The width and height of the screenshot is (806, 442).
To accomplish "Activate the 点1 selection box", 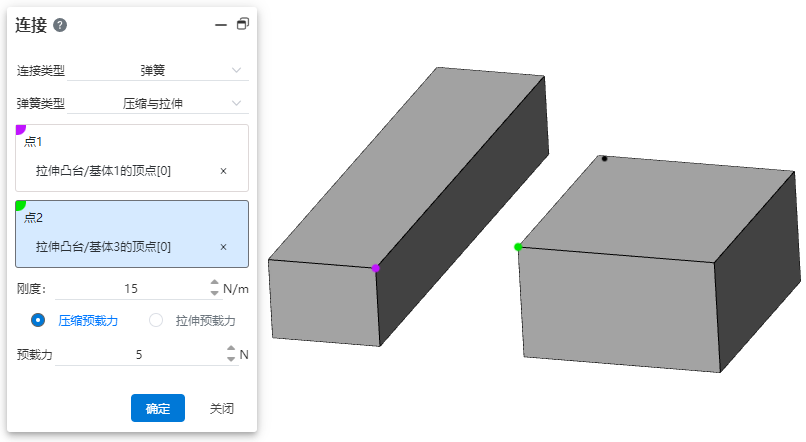I will [131, 142].
